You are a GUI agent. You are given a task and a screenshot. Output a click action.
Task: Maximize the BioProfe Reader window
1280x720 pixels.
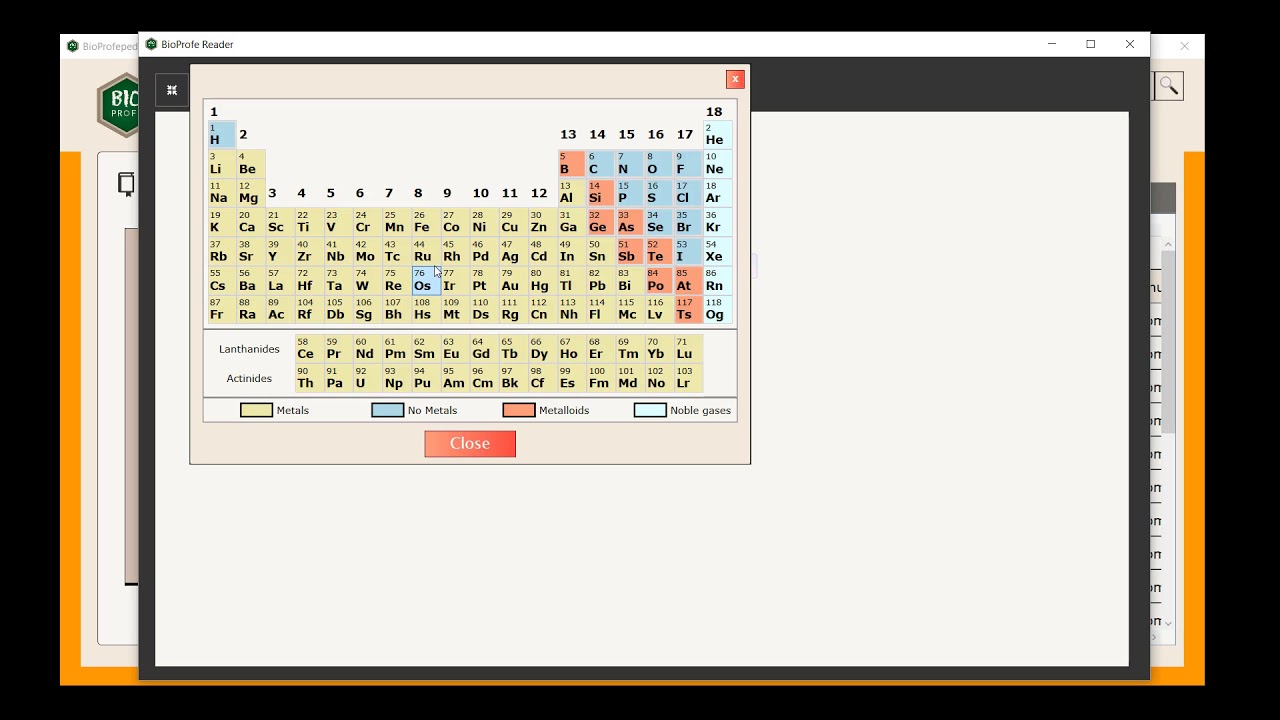pyautogui.click(x=1091, y=44)
